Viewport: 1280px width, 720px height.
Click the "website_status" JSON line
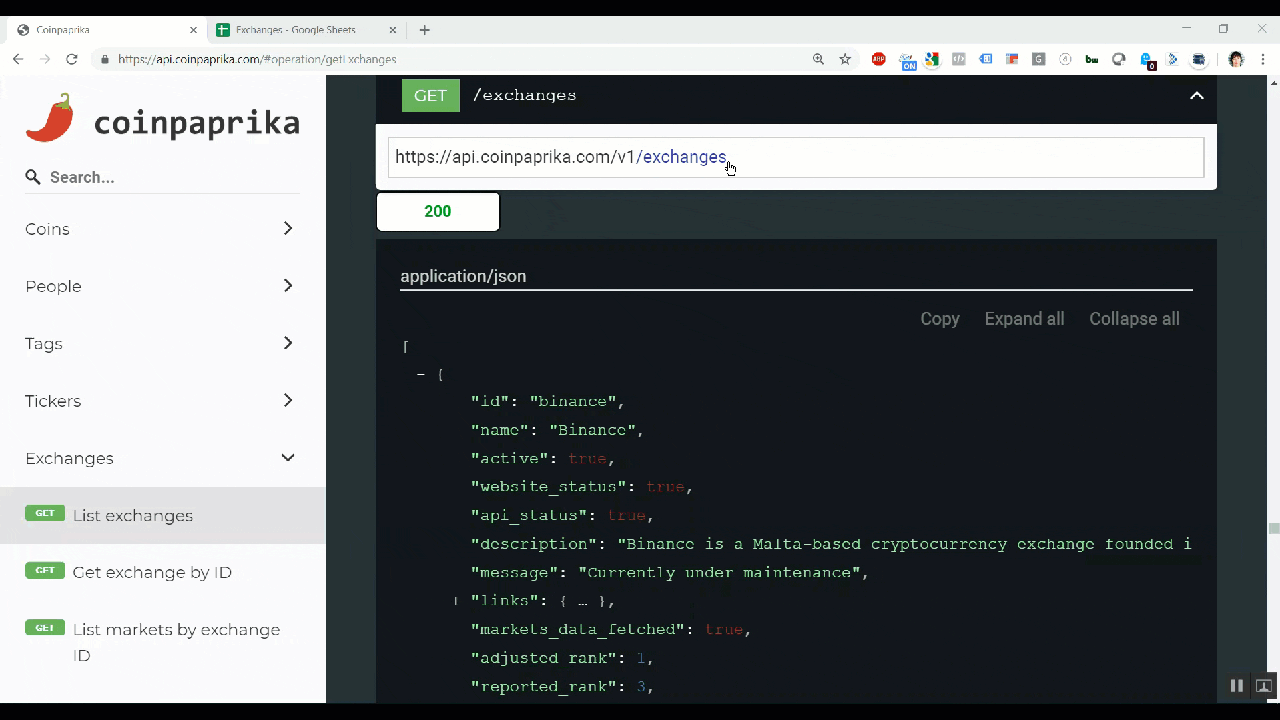582,487
